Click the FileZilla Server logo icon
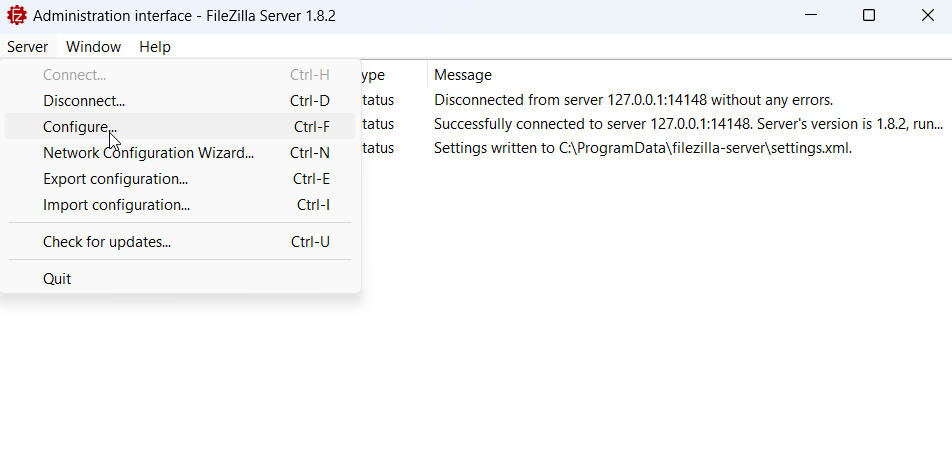The image size is (952, 458). tap(16, 16)
